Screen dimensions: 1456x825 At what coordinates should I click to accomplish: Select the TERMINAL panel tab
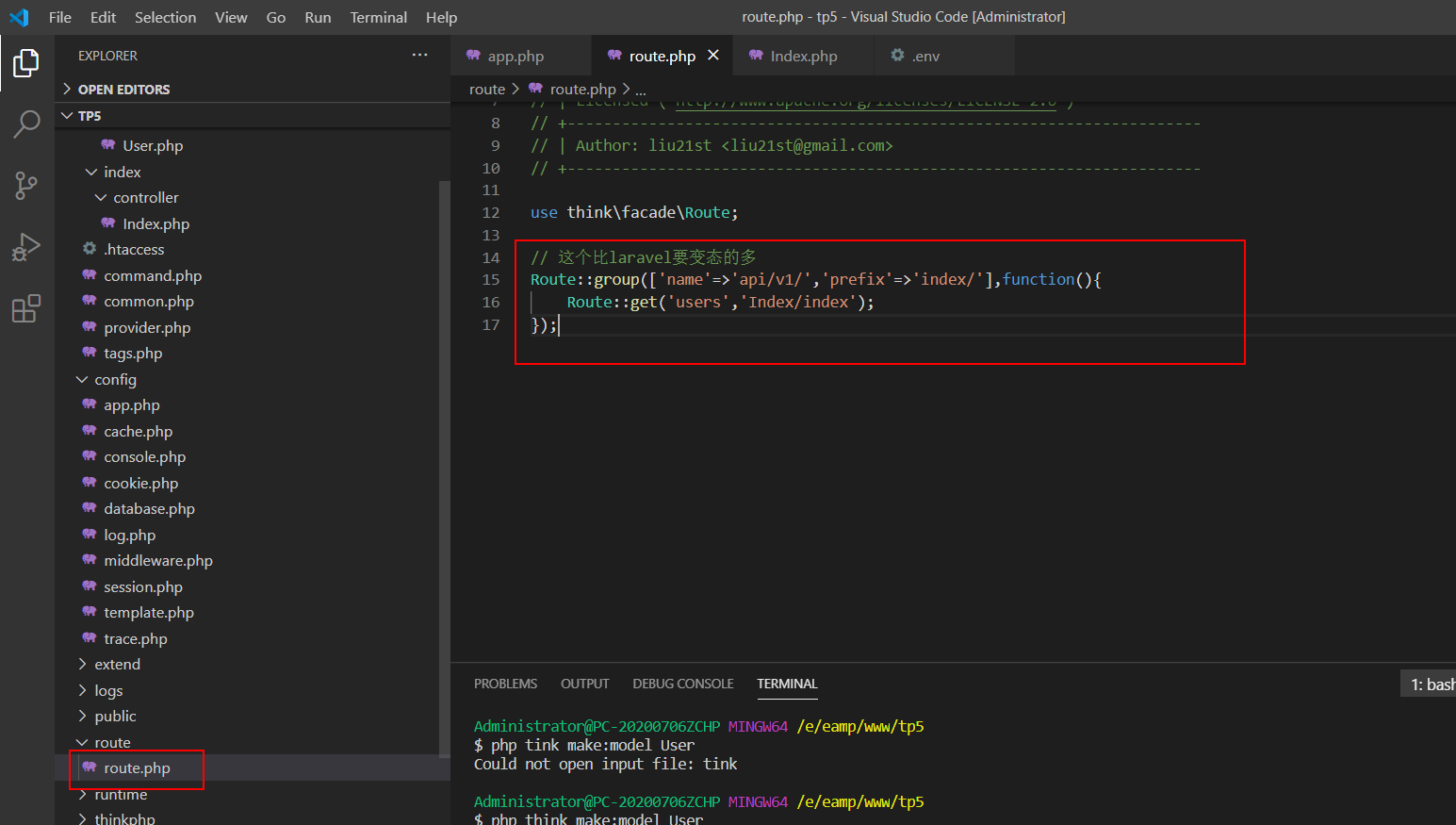[x=787, y=684]
